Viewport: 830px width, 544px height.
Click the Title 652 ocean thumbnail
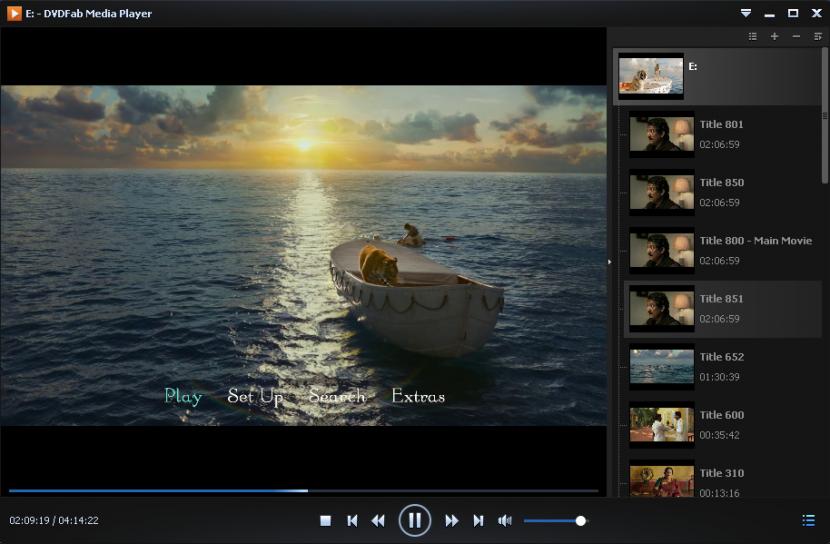[x=662, y=367]
